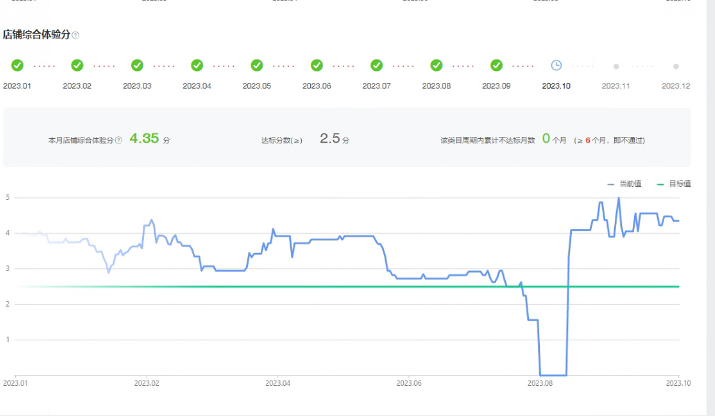The image size is (715, 416).
Task: Click the green 4.35 score value
Action: [144, 139]
